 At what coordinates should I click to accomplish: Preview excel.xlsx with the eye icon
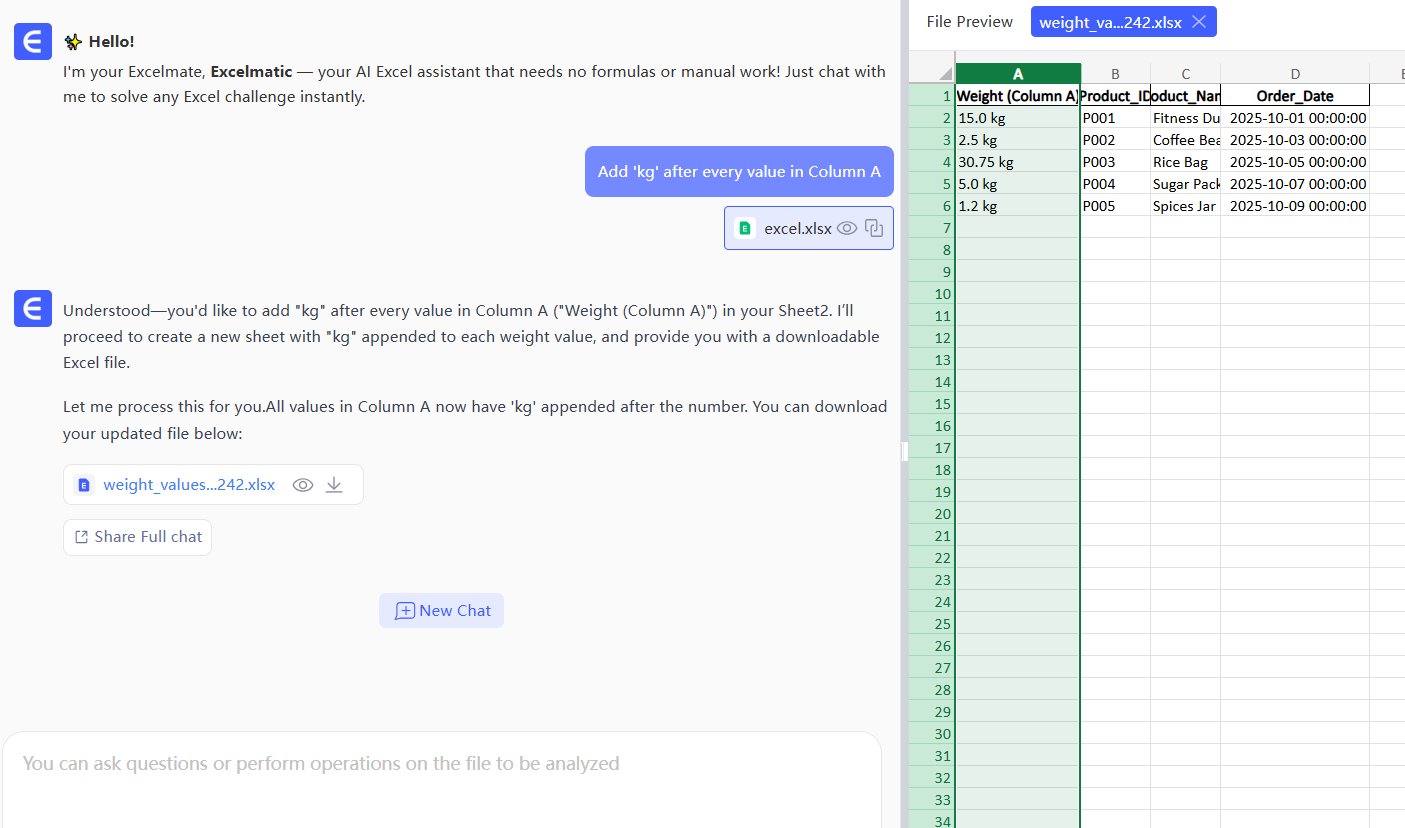847,228
